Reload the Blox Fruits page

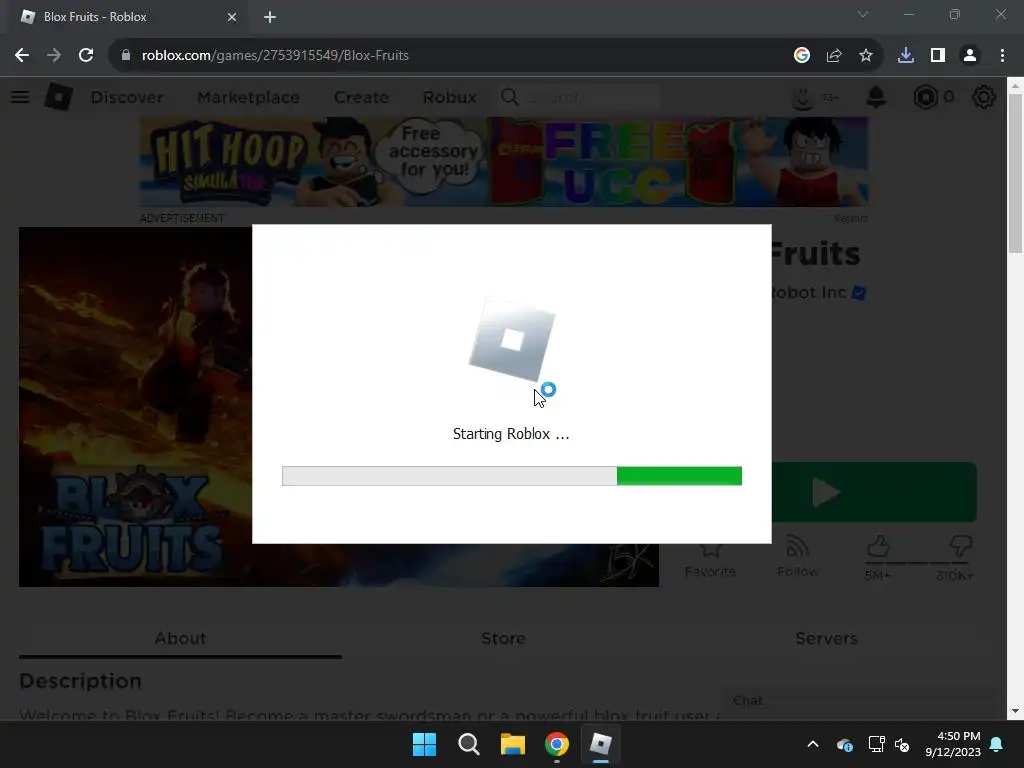86,56
